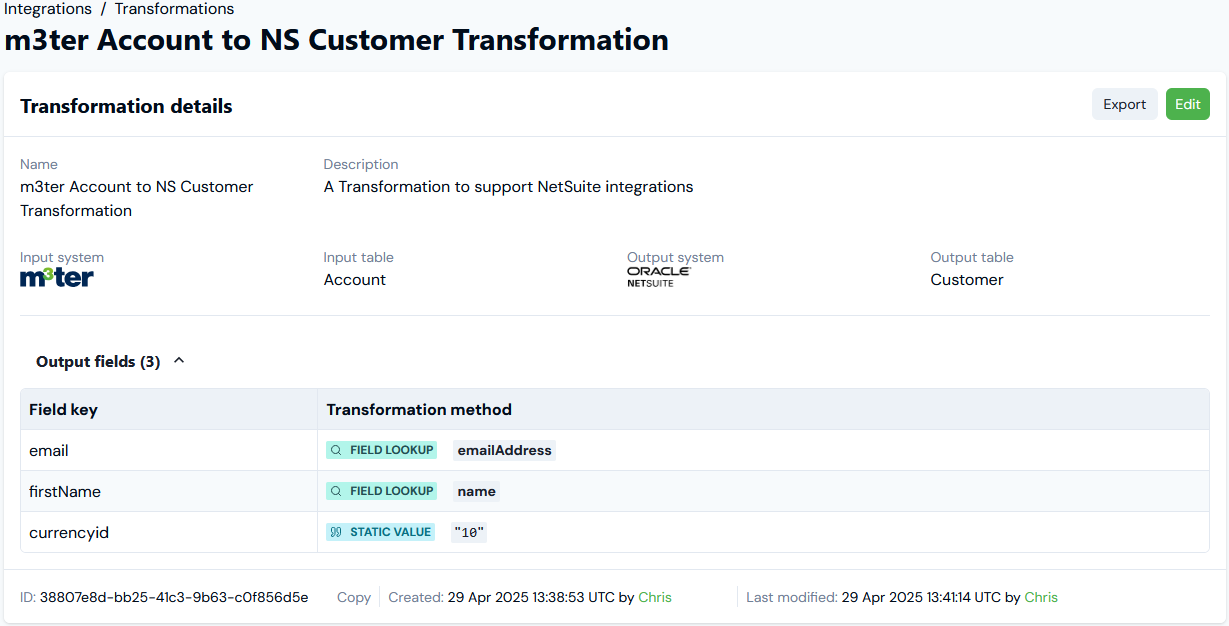Click the page title m3ter Account to NS Customer Transformation

pyautogui.click(x=337, y=40)
